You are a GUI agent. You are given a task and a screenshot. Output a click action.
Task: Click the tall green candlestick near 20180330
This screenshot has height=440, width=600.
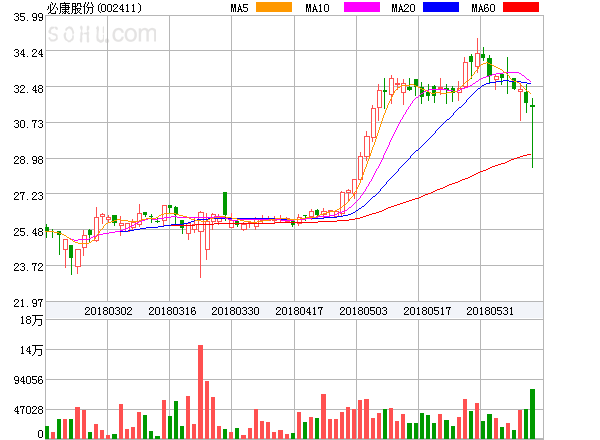click(x=225, y=204)
